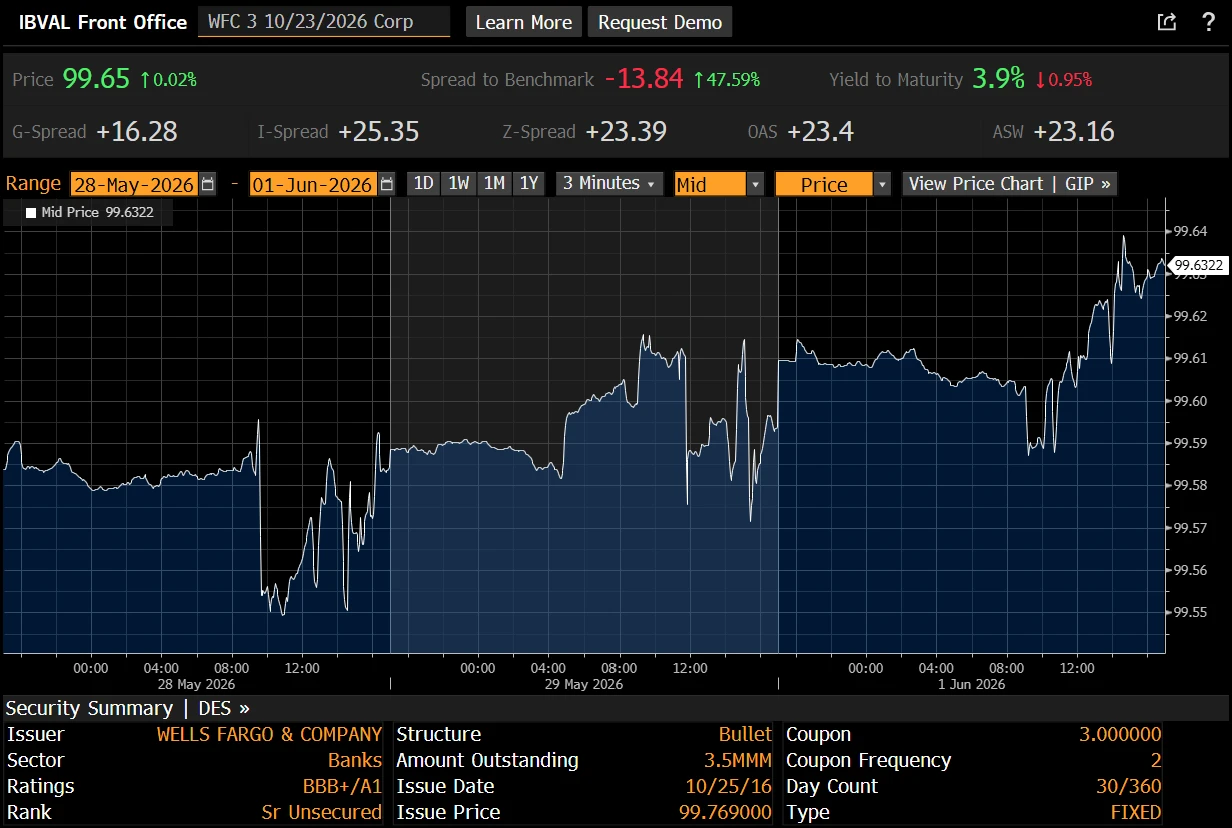Click the Price value 99.65

coord(96,79)
